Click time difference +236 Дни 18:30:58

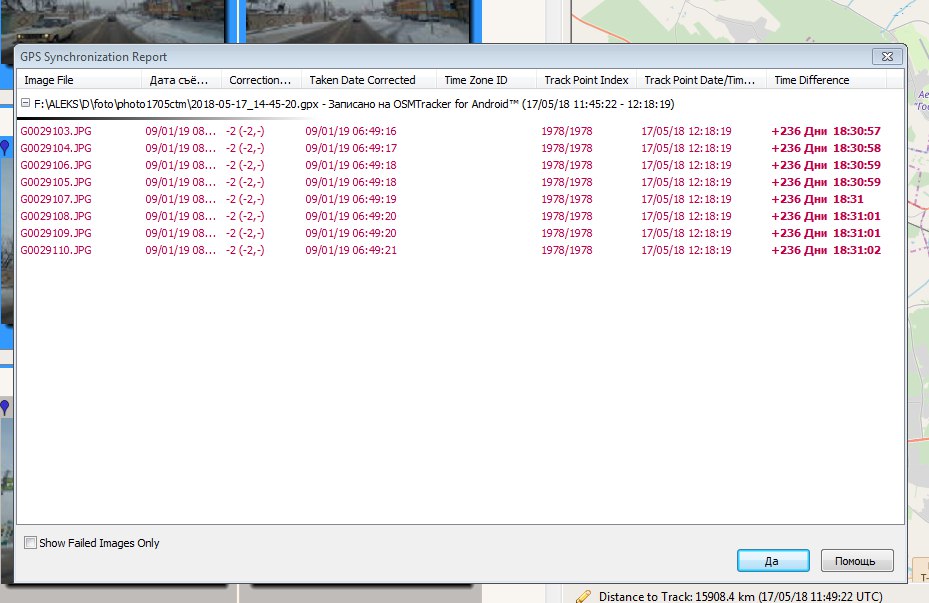[x=826, y=148]
